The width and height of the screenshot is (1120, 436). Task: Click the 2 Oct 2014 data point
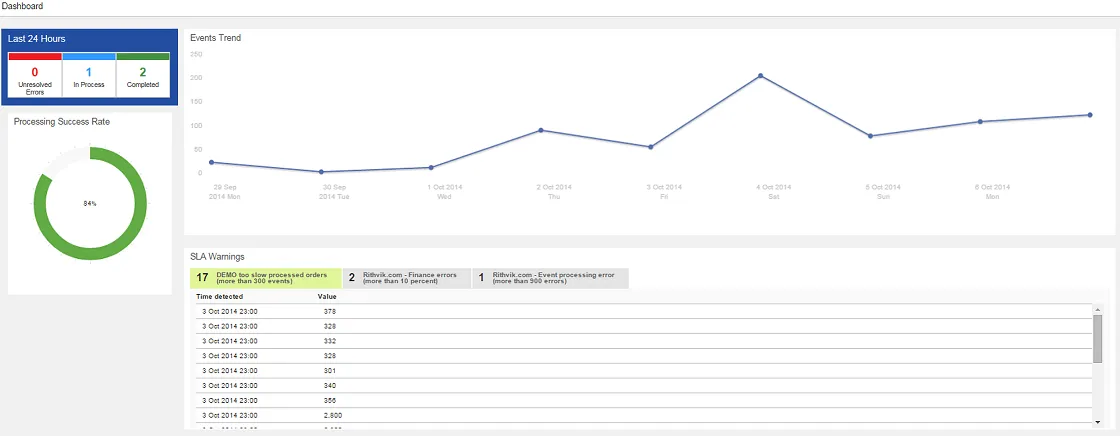[541, 130]
